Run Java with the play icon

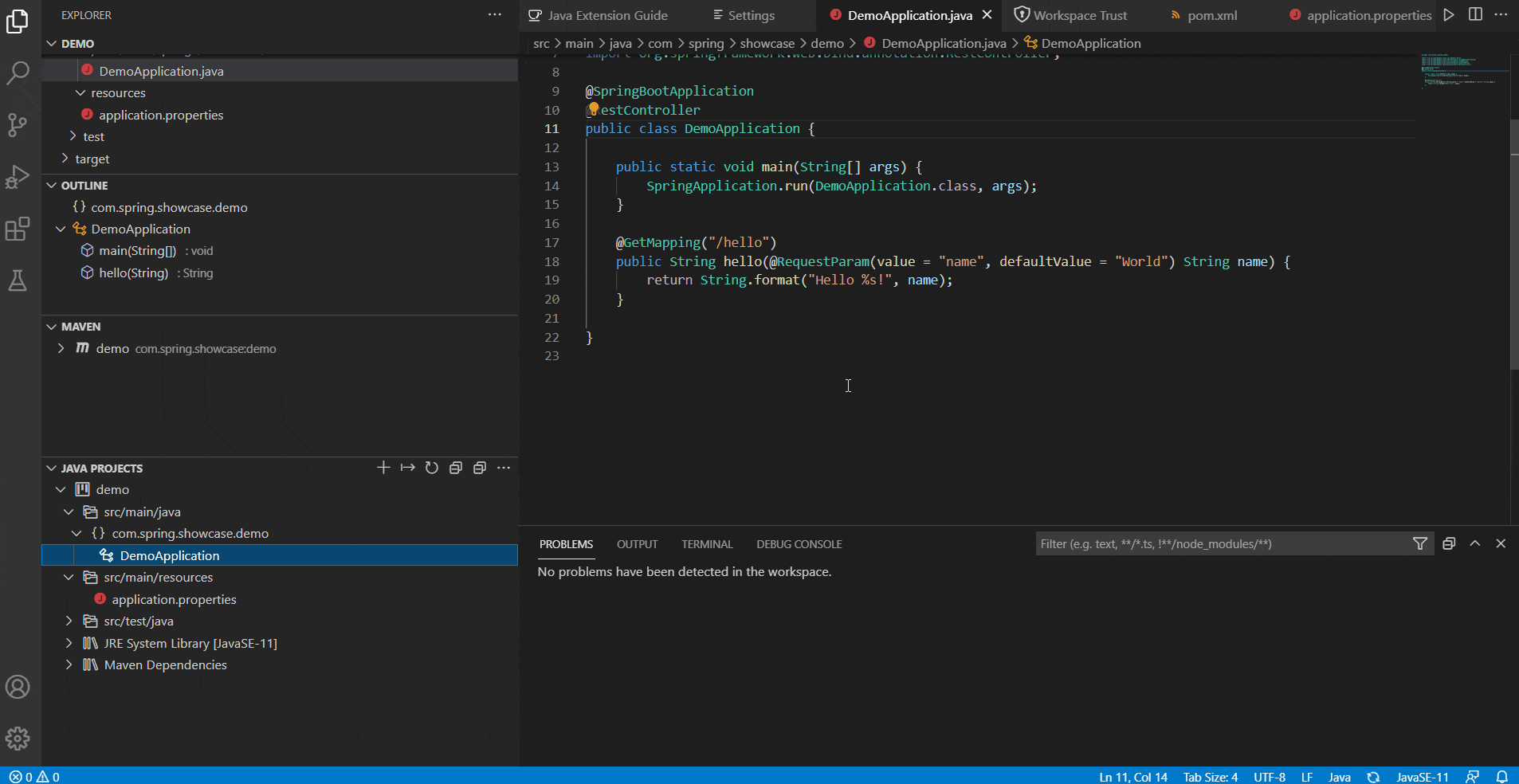(x=1449, y=14)
